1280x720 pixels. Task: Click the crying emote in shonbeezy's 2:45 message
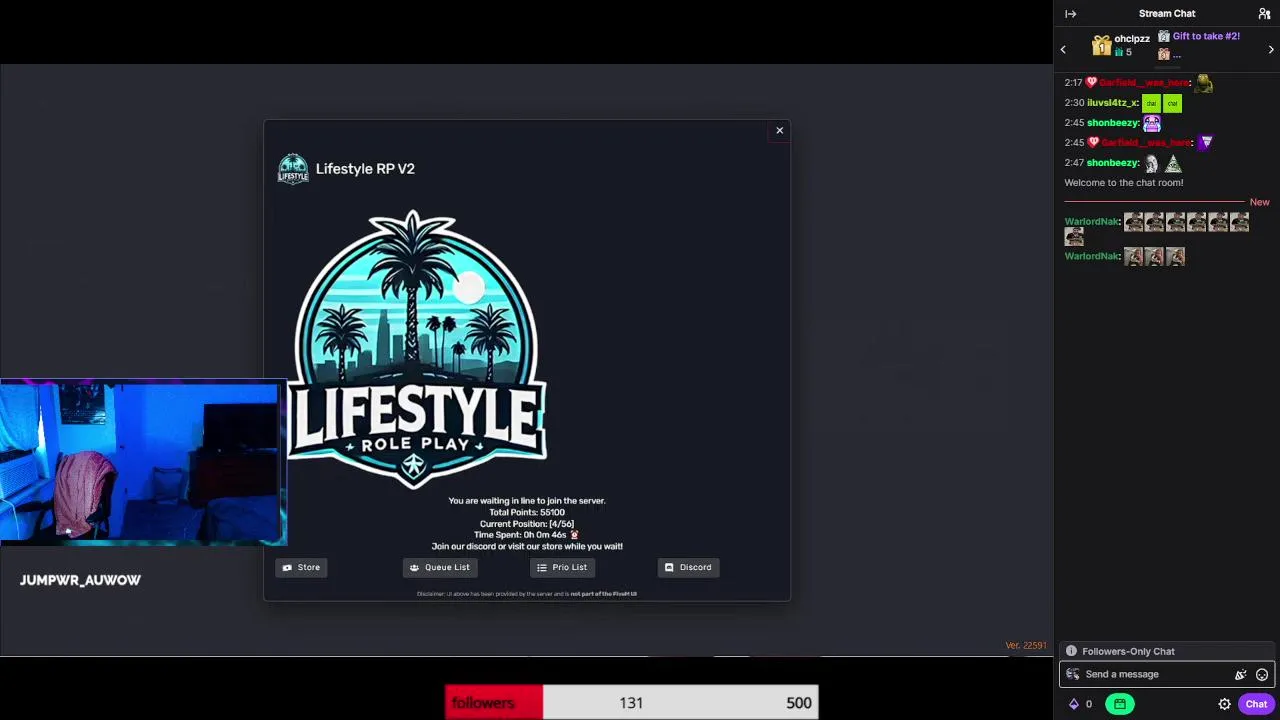click(1152, 124)
